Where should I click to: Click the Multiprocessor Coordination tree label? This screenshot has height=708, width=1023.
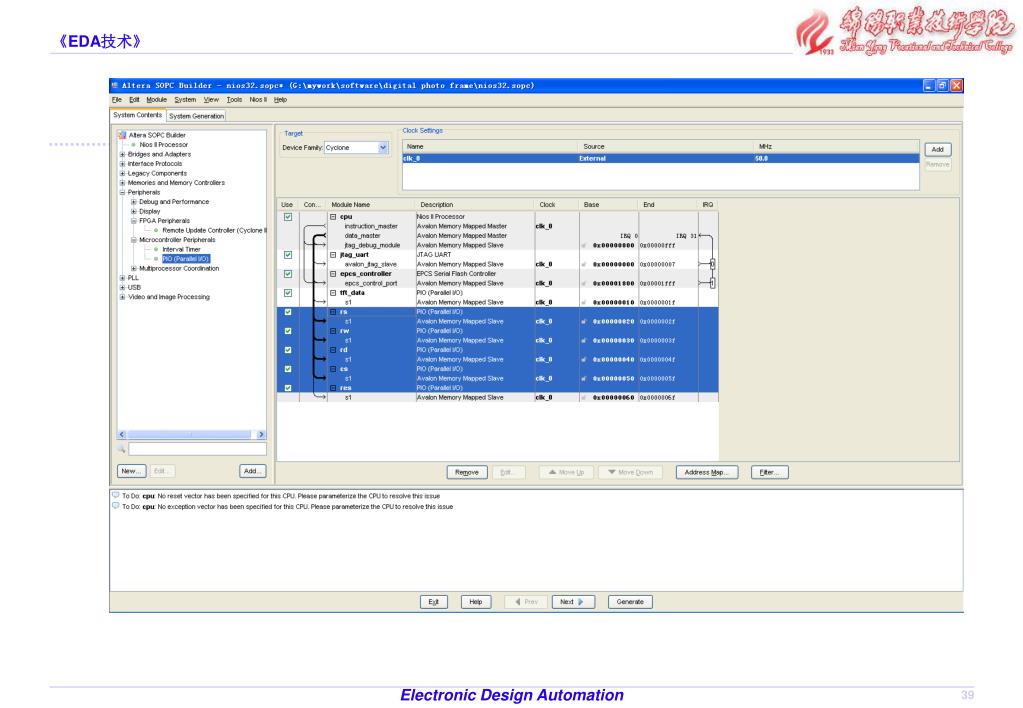(x=179, y=268)
